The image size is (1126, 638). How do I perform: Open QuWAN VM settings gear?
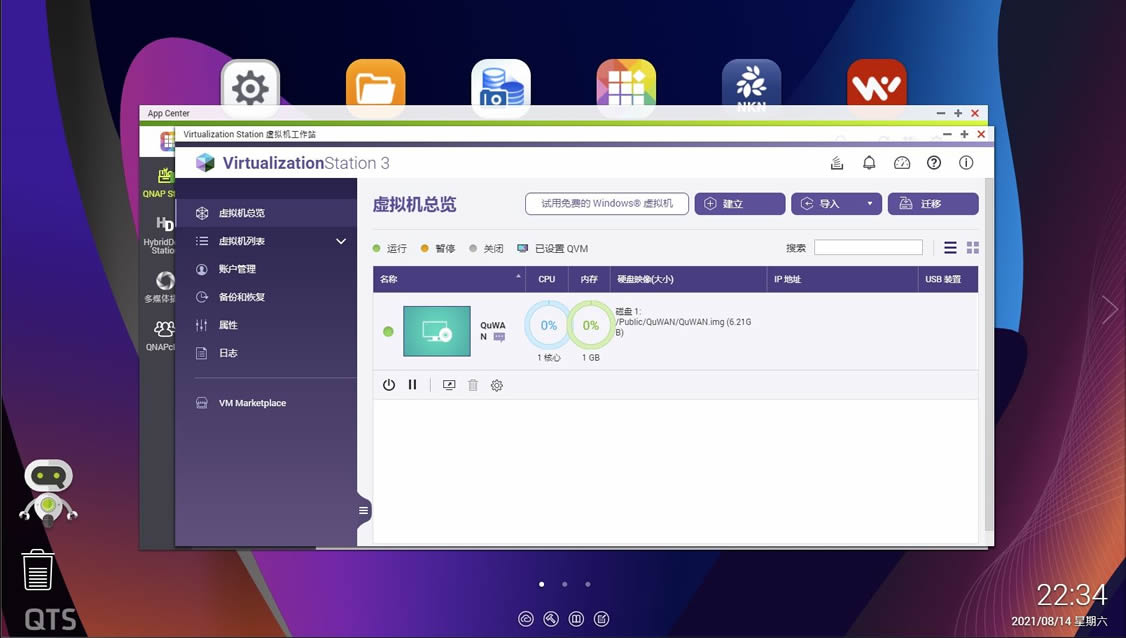pyautogui.click(x=496, y=385)
